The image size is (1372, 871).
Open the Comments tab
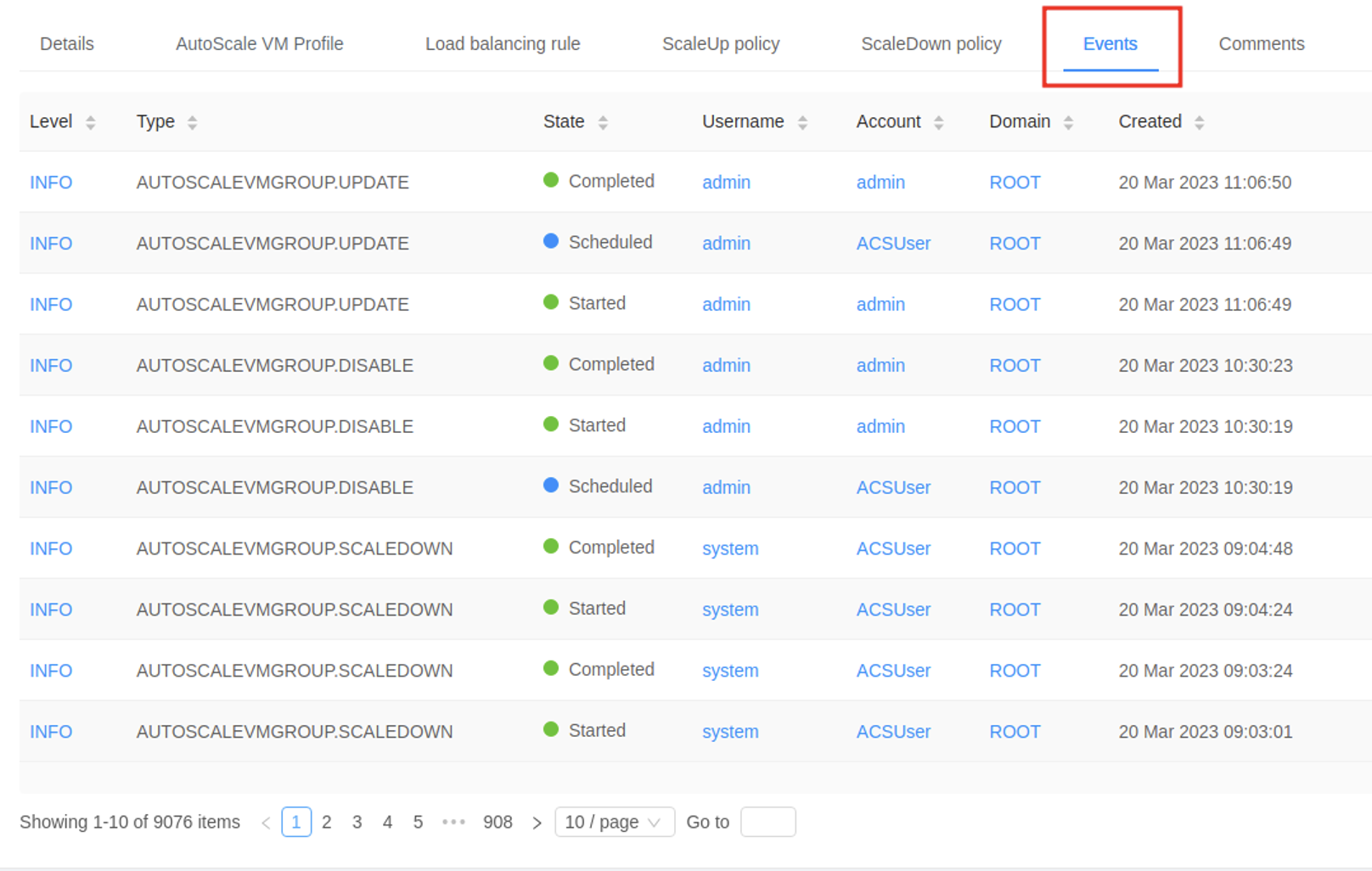tap(1262, 44)
